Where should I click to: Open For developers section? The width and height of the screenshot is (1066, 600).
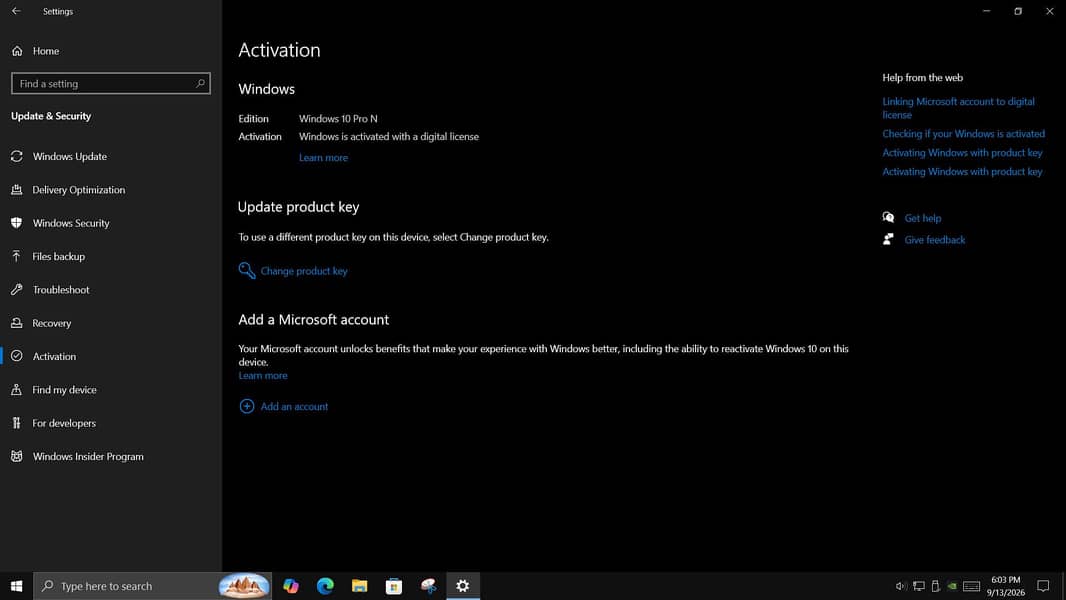[111, 423]
